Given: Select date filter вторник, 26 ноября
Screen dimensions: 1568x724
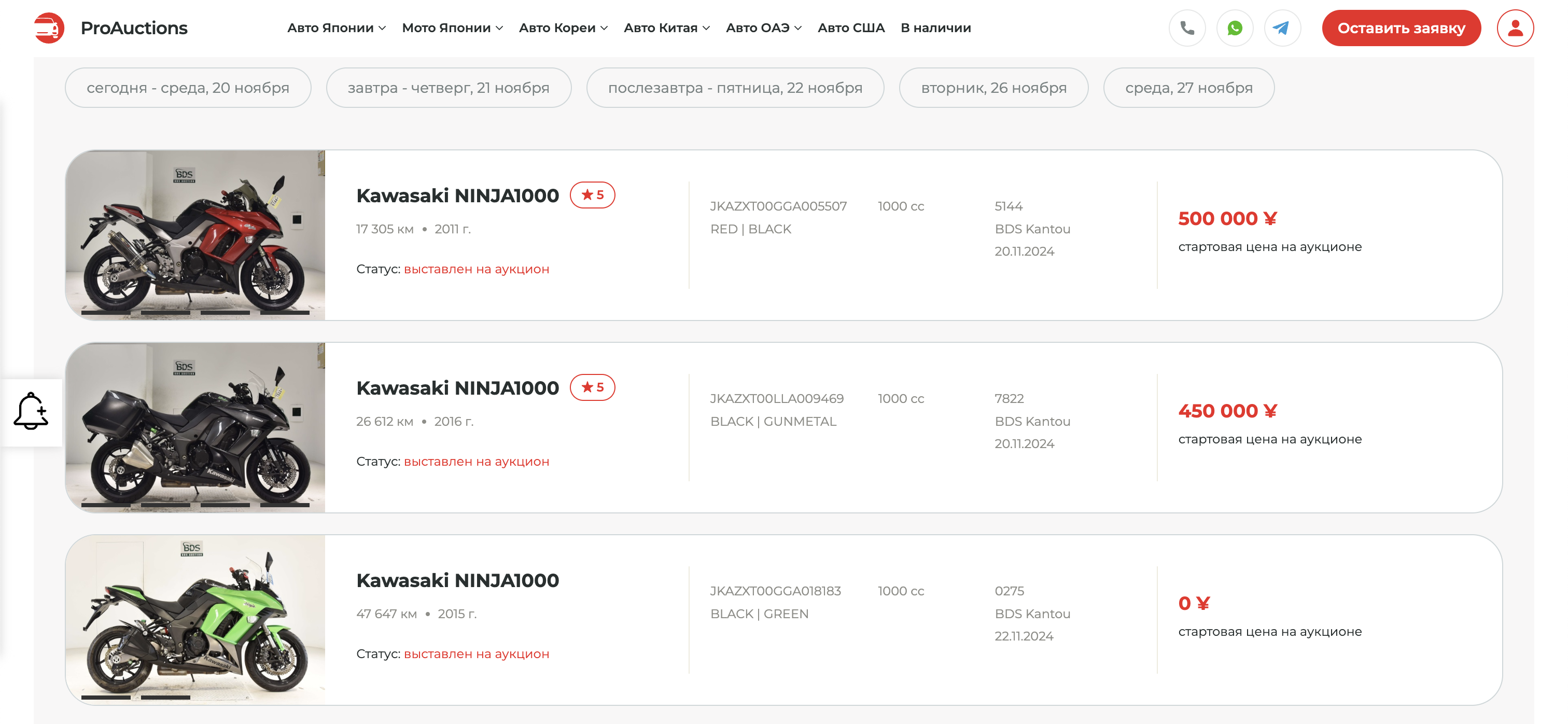Looking at the screenshot, I should coord(993,88).
